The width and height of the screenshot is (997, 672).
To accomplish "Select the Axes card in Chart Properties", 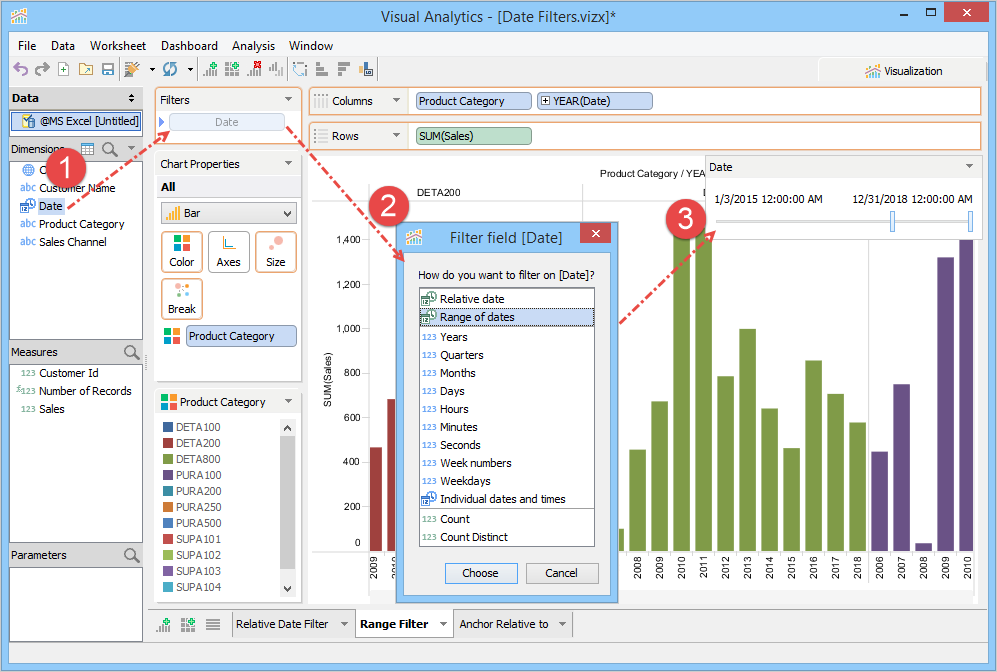I will tap(228, 252).
